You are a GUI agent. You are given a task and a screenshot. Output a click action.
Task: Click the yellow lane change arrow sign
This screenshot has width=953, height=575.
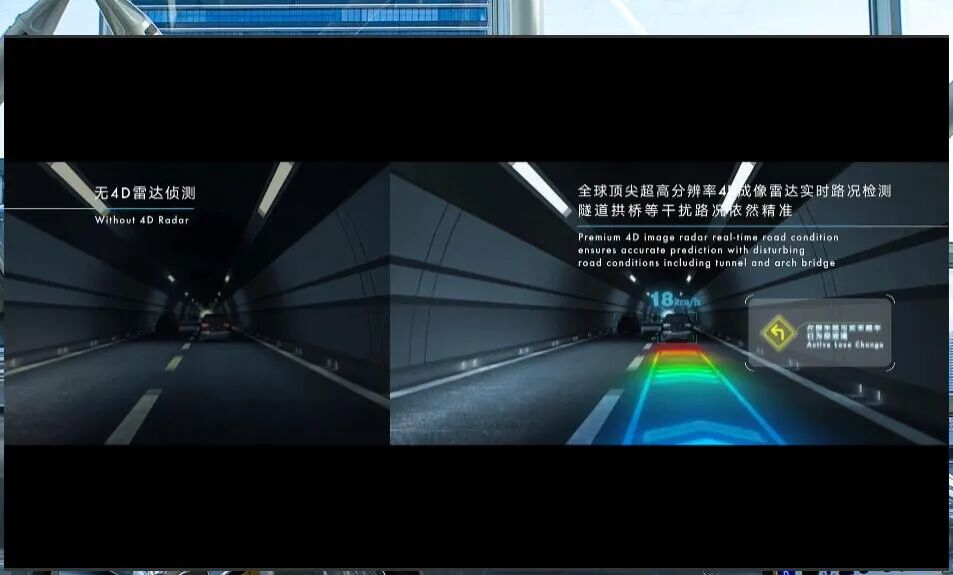pyautogui.click(x=778, y=332)
